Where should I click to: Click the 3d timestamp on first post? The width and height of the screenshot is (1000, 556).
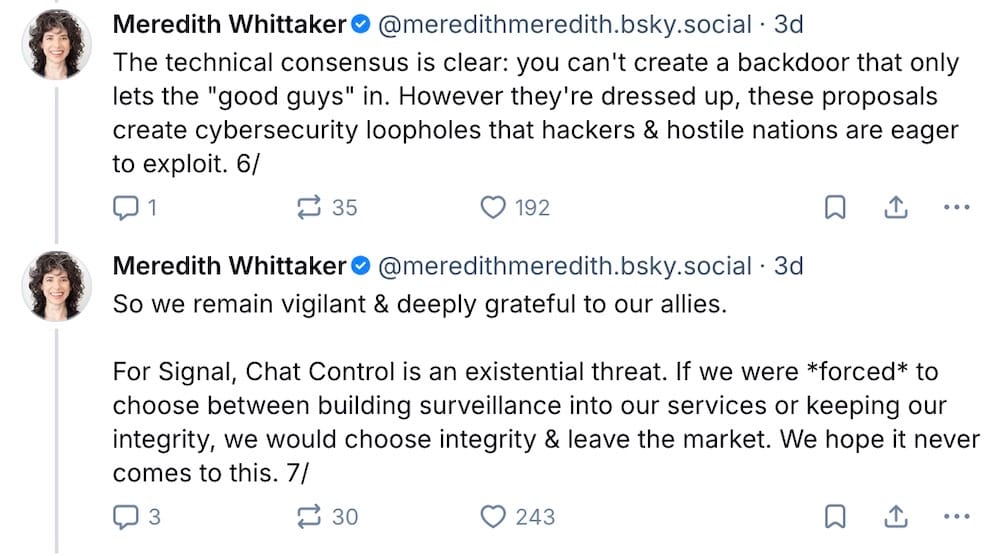789,23
